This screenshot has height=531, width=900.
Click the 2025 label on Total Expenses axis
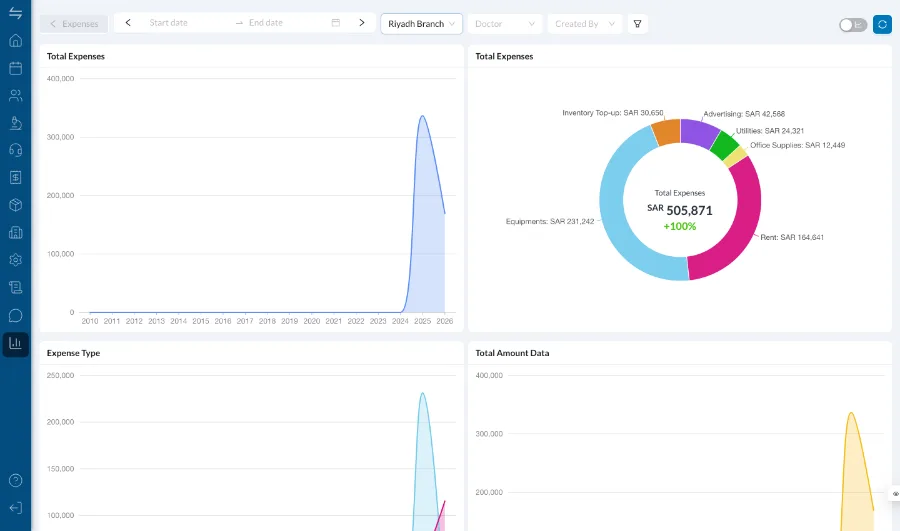422,321
